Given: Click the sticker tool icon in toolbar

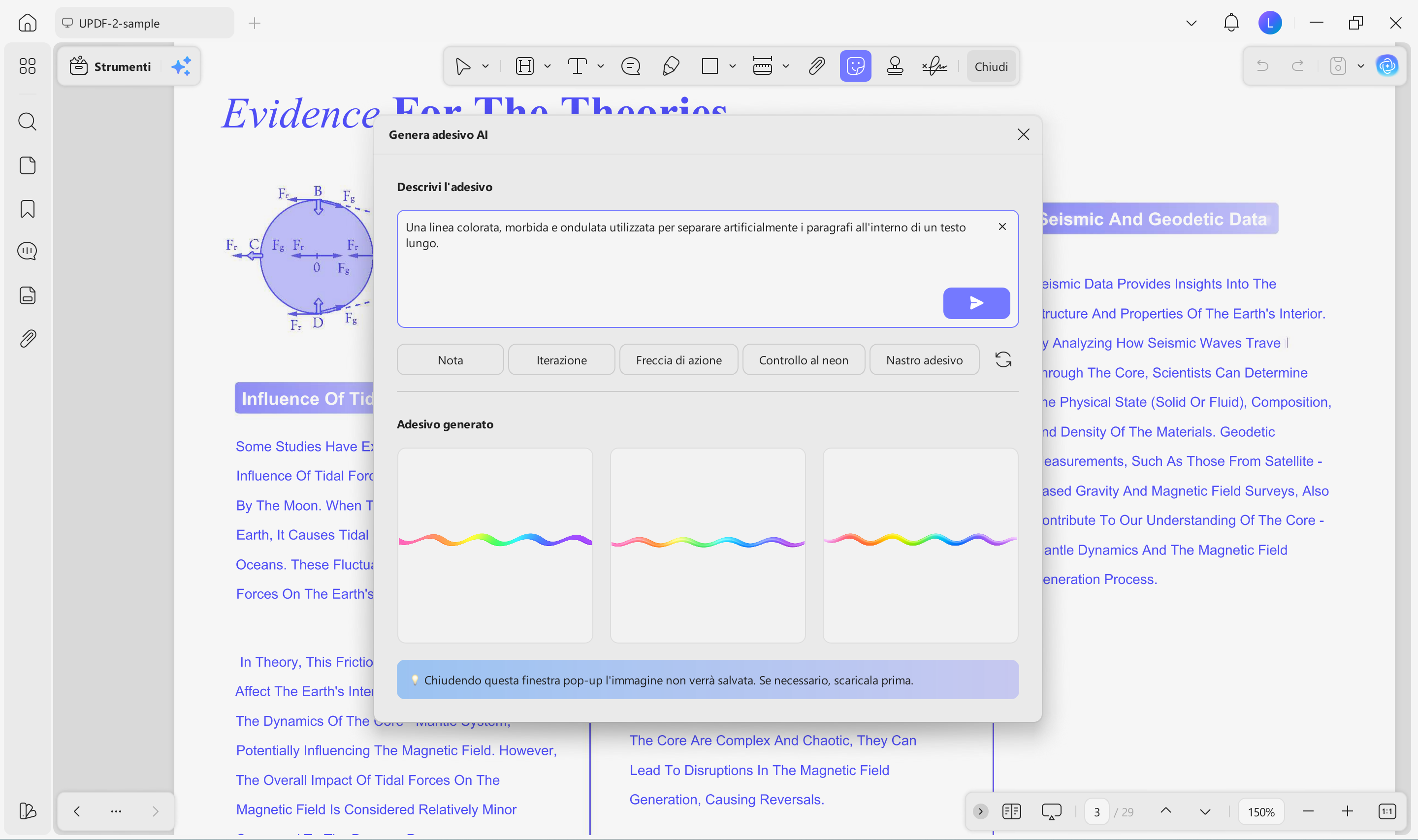Looking at the screenshot, I should [855, 66].
